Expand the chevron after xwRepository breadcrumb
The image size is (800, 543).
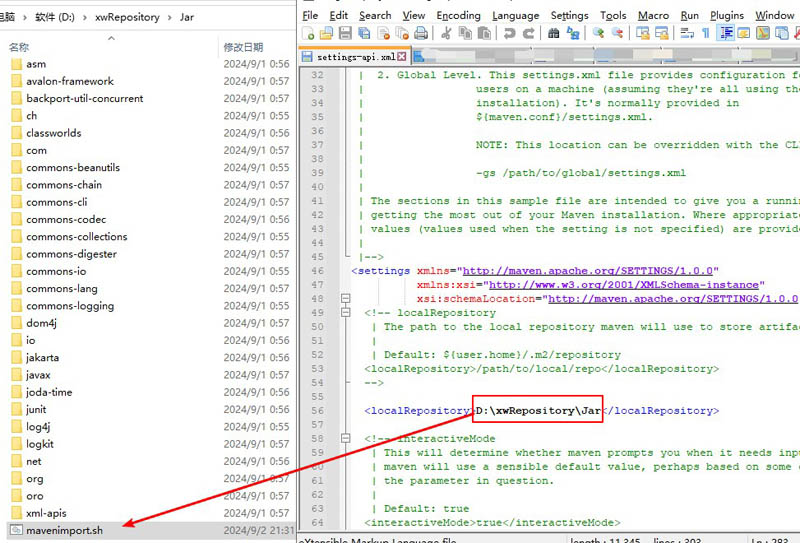169,17
